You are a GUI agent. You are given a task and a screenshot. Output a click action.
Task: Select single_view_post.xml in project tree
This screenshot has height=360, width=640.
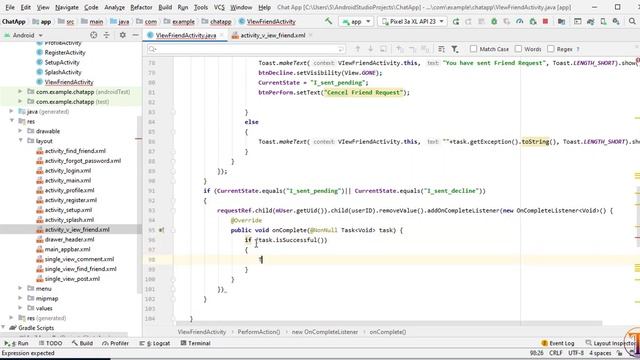pos(72,279)
